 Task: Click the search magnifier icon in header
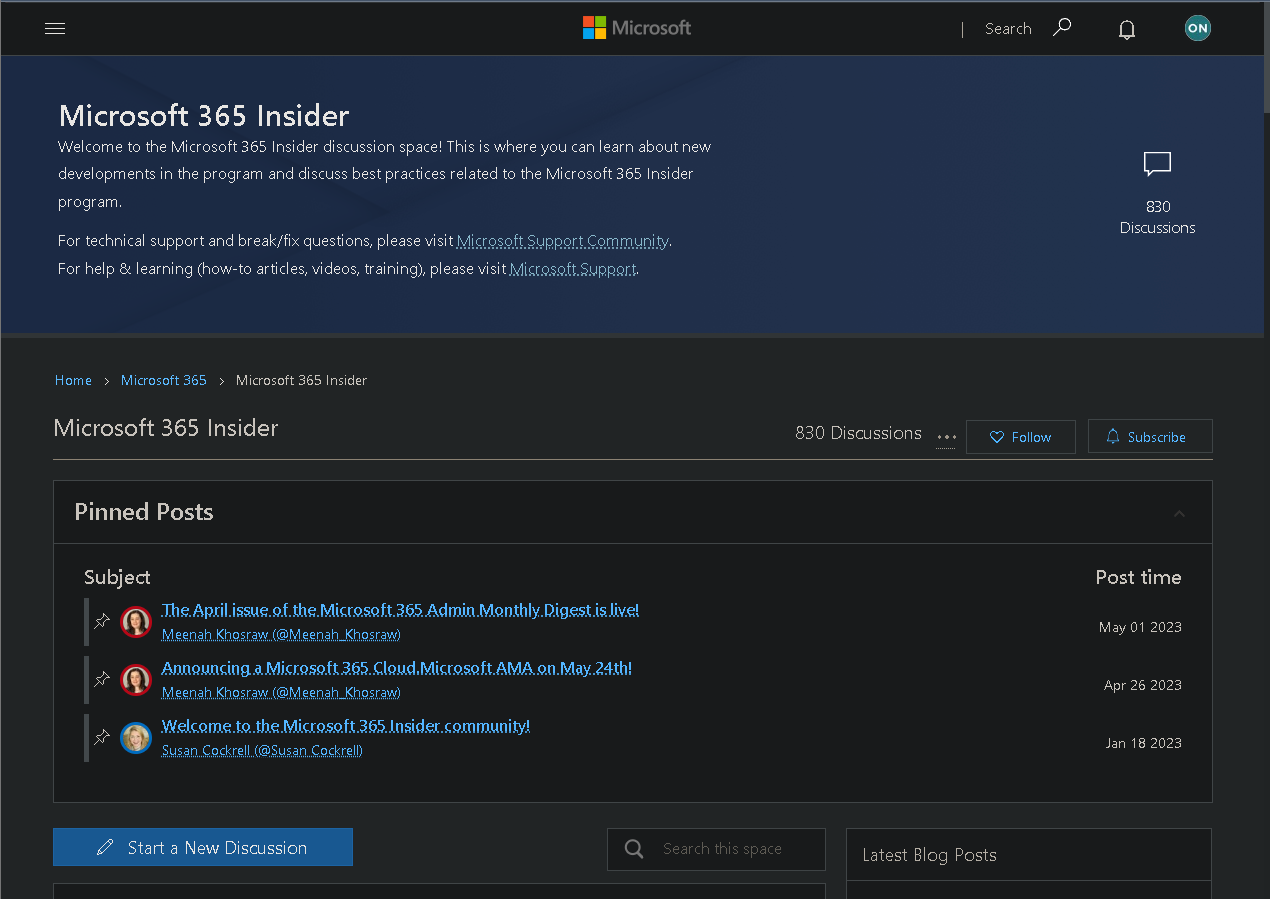click(x=1062, y=28)
